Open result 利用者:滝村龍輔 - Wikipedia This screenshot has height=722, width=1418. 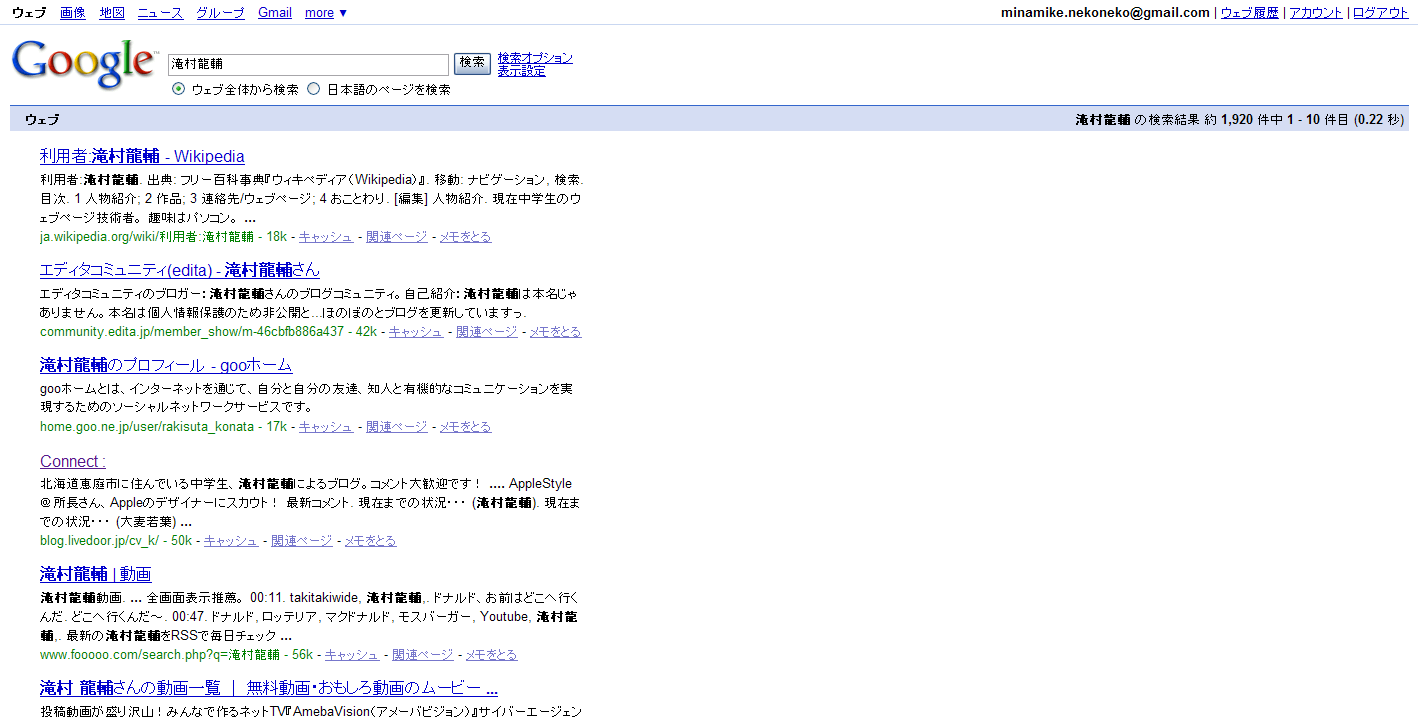[142, 156]
